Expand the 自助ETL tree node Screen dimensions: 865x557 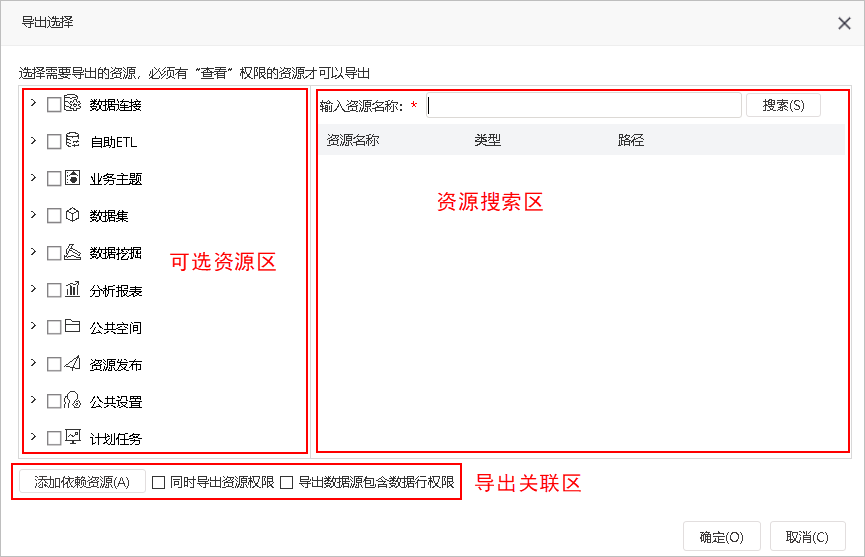[x=34, y=140]
